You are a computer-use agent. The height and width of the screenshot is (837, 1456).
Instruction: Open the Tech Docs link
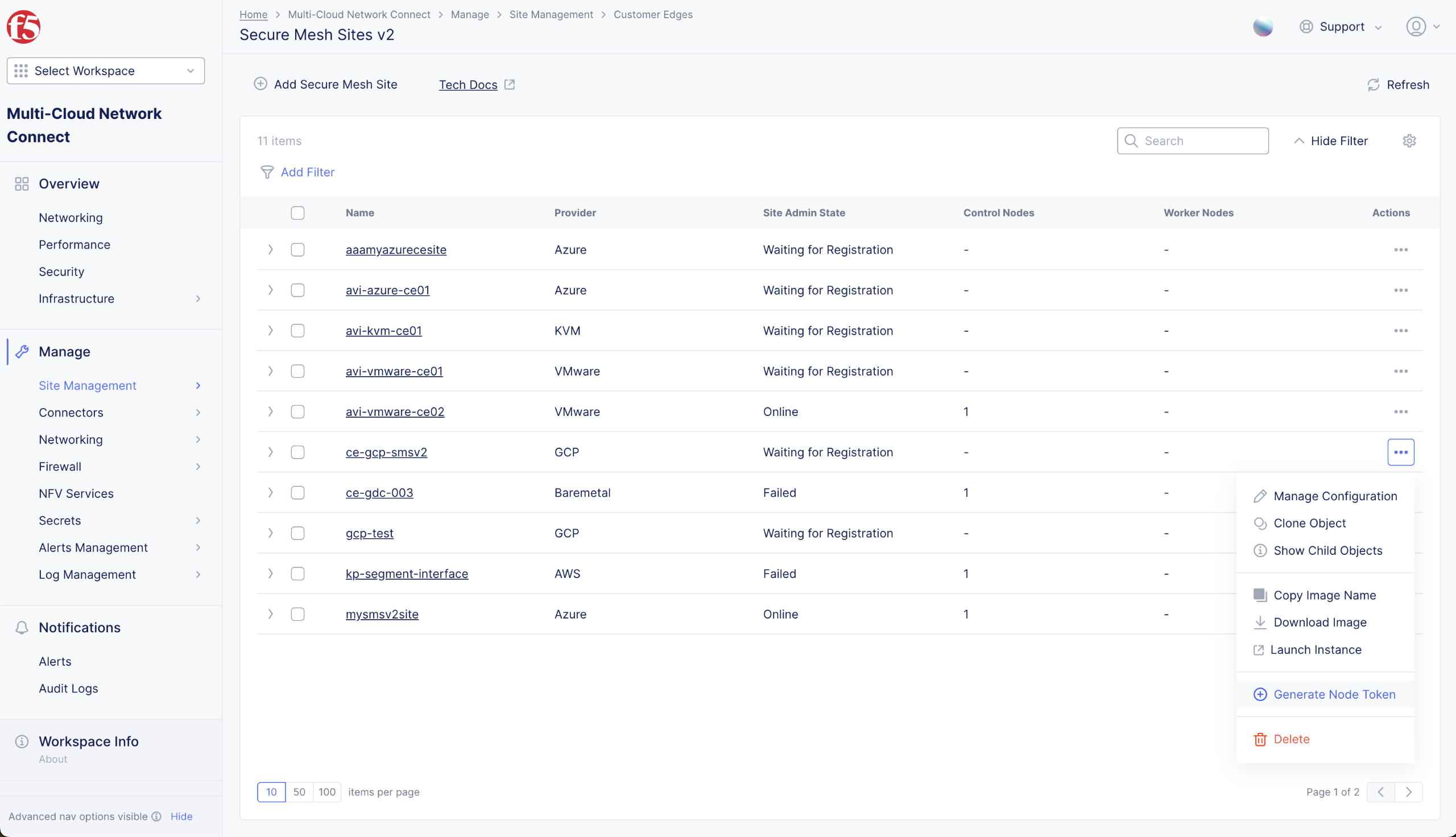click(468, 85)
